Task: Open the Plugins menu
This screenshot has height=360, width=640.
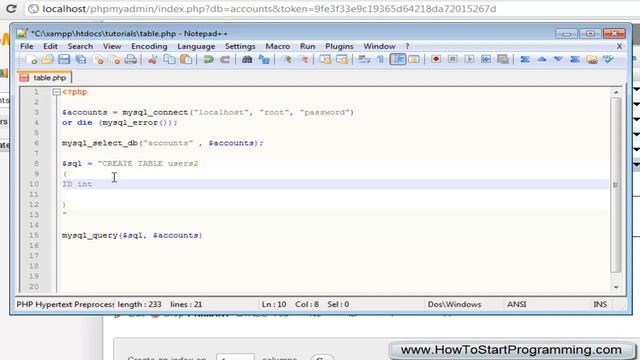Action: (x=339, y=46)
